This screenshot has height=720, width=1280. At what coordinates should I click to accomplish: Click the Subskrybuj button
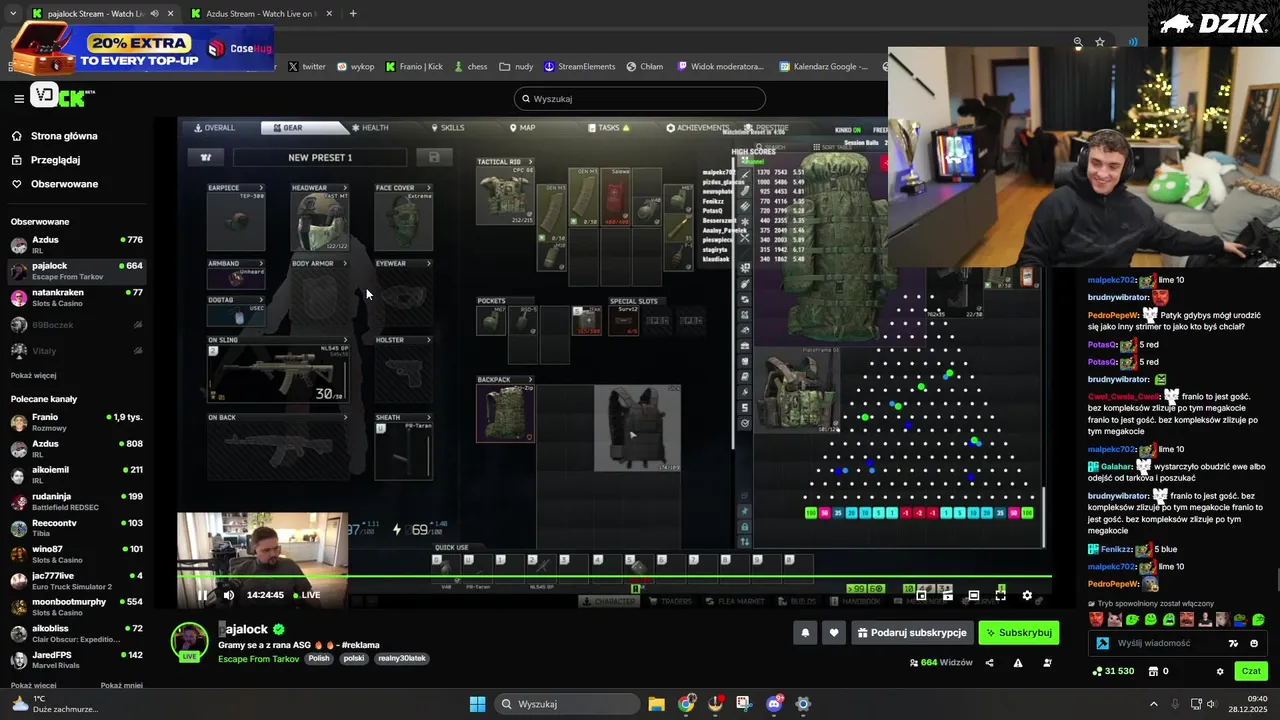tap(1018, 633)
